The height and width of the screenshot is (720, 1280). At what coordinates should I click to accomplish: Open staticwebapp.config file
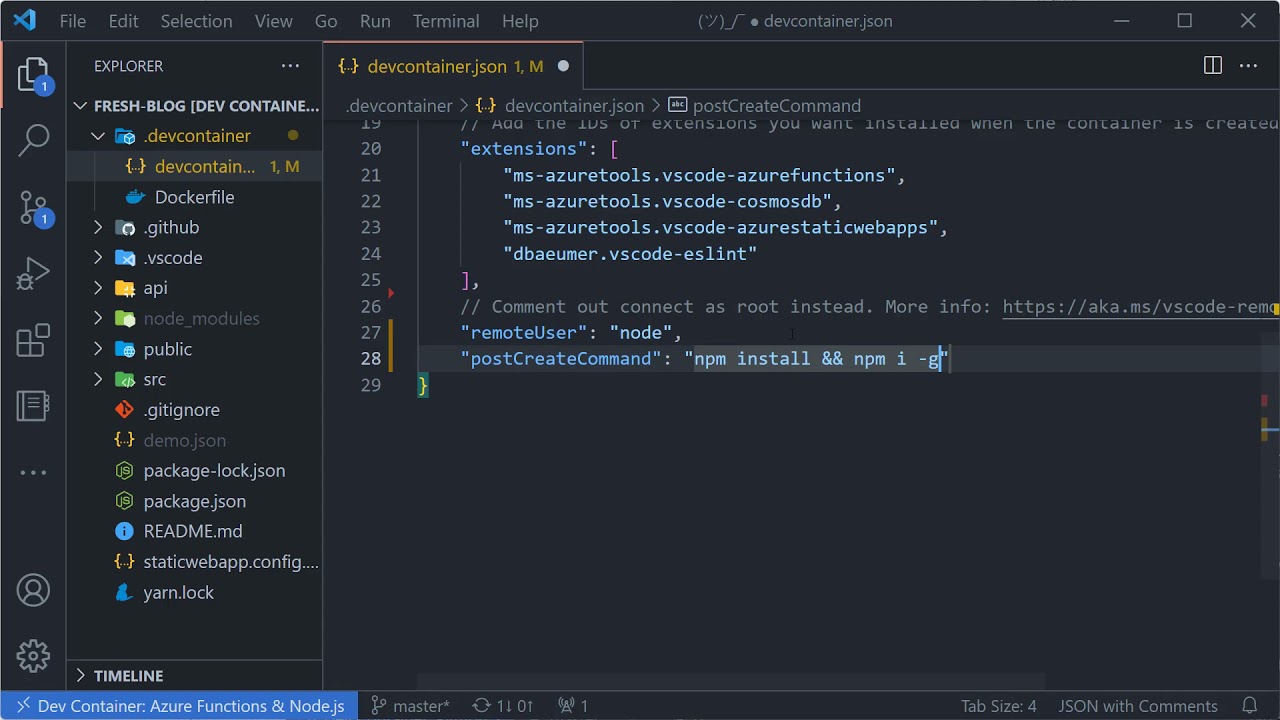[230, 562]
